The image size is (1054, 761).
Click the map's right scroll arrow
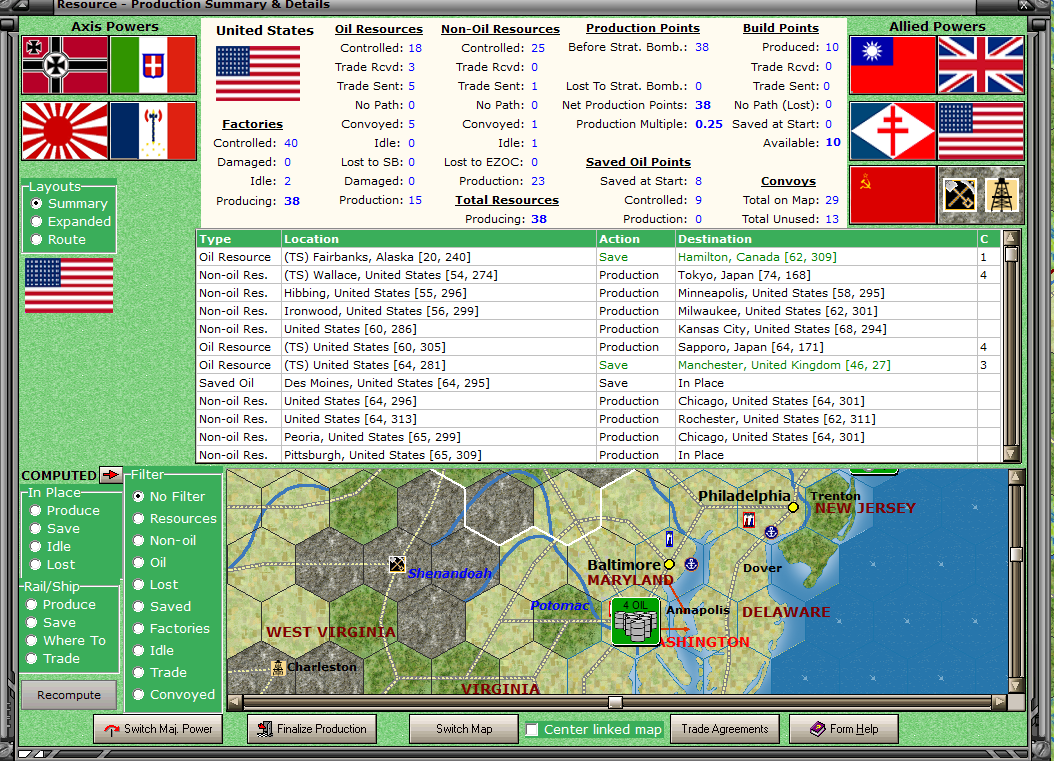pos(1000,703)
